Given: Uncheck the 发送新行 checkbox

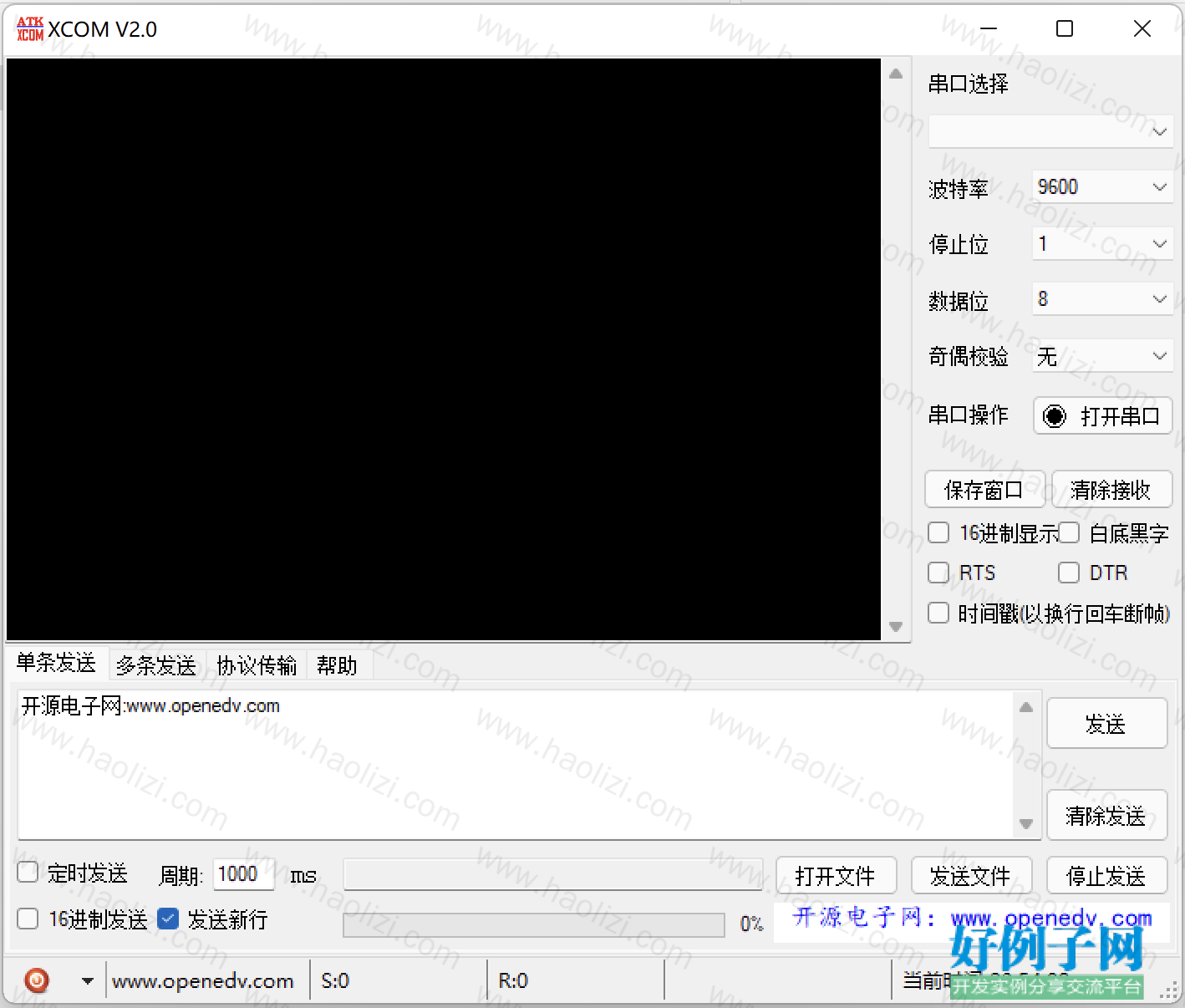Looking at the screenshot, I should (168, 919).
